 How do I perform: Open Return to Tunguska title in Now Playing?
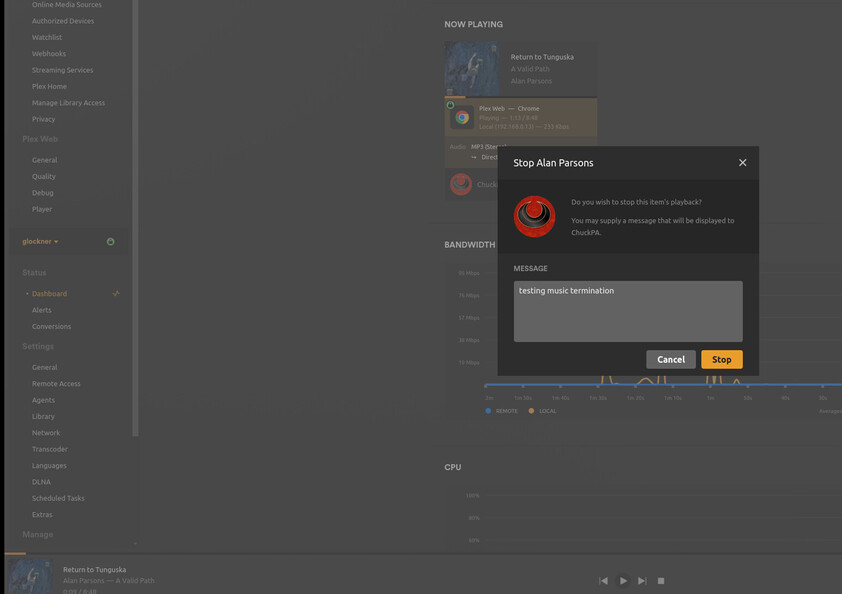(542, 57)
